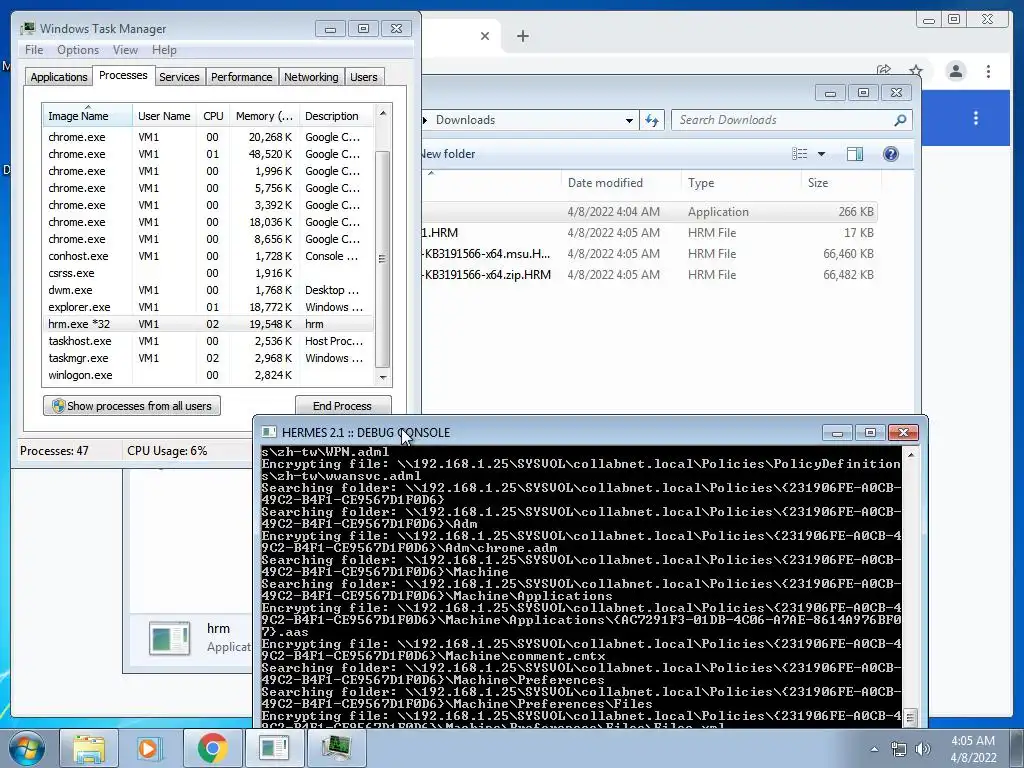
Task: Switch to the Users tab
Action: coord(363,76)
